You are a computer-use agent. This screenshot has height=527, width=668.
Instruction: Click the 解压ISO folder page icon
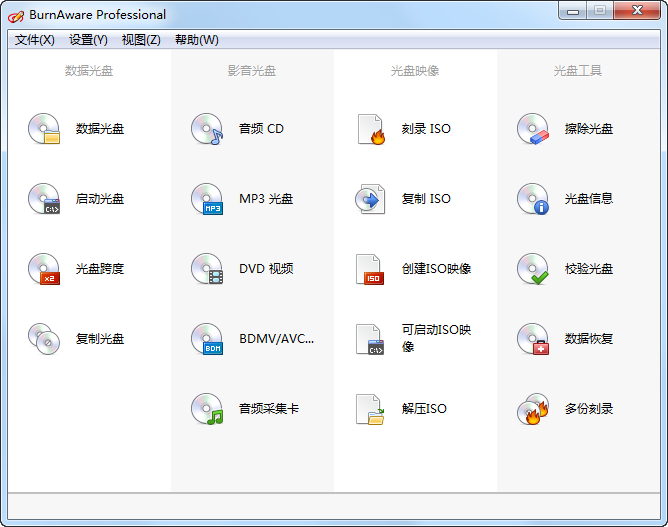[370, 409]
